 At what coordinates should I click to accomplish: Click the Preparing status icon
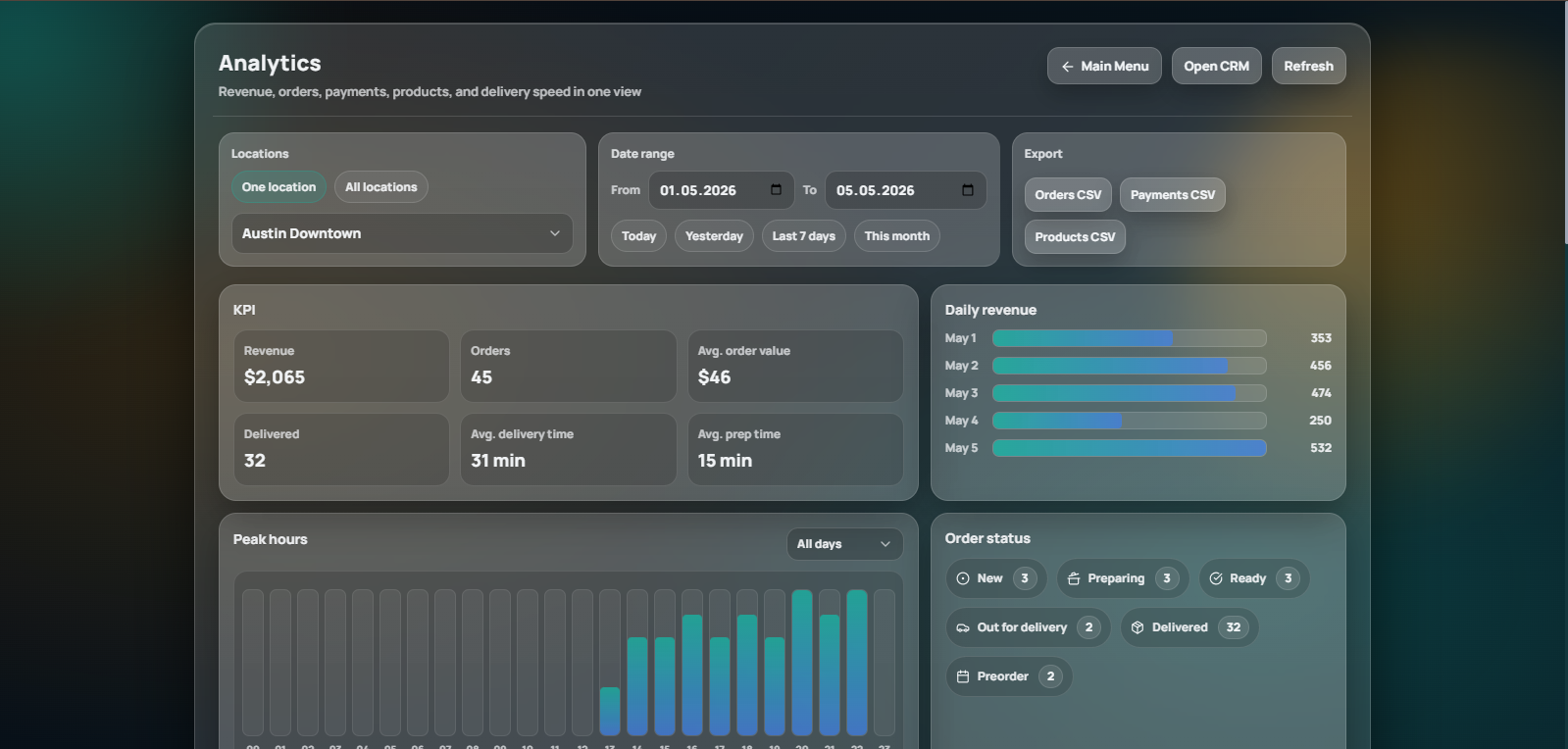click(1074, 578)
